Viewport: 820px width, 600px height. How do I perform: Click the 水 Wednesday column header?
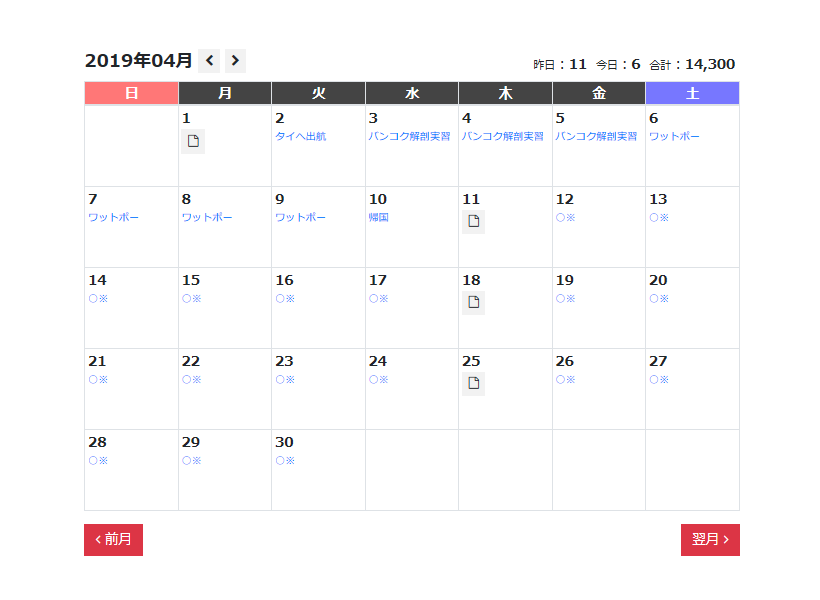coord(412,93)
